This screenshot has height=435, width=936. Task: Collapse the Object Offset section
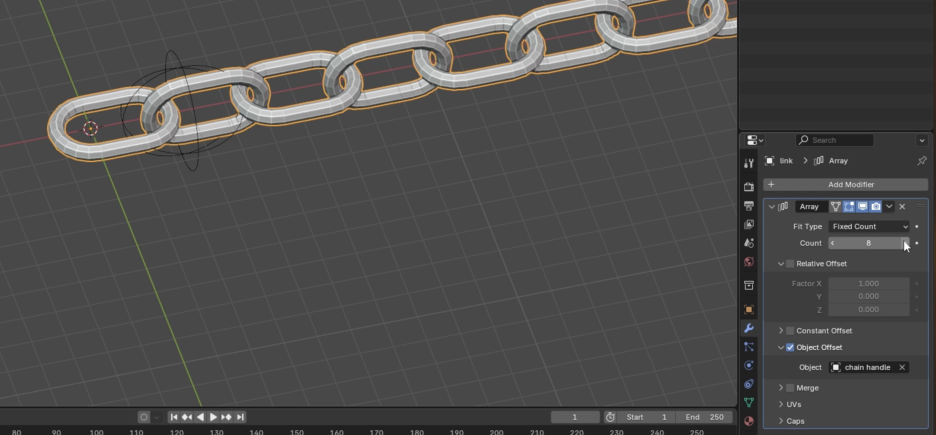point(781,347)
